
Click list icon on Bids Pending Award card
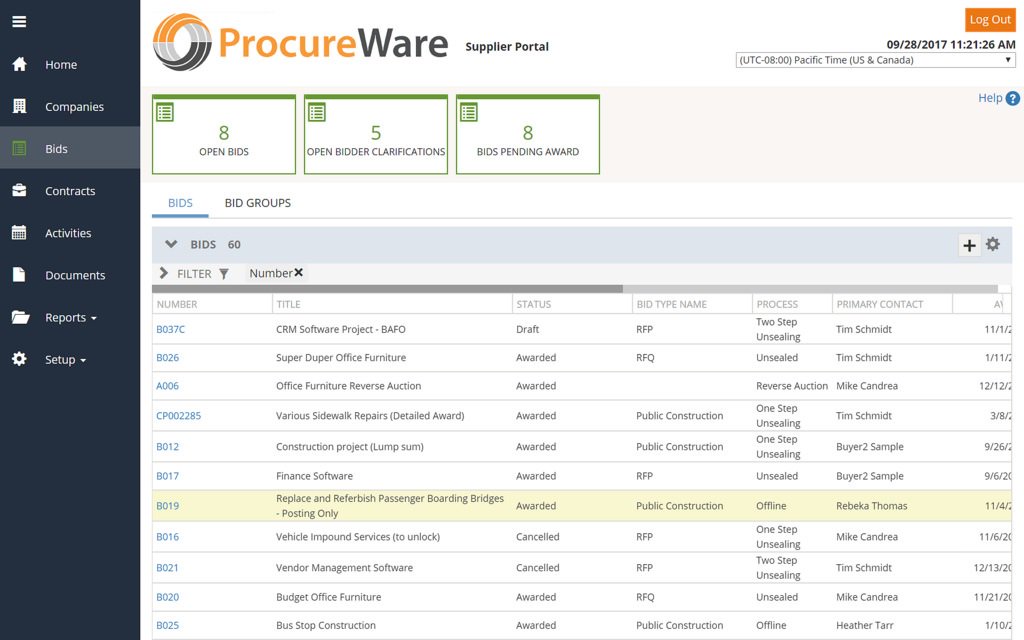pos(469,112)
